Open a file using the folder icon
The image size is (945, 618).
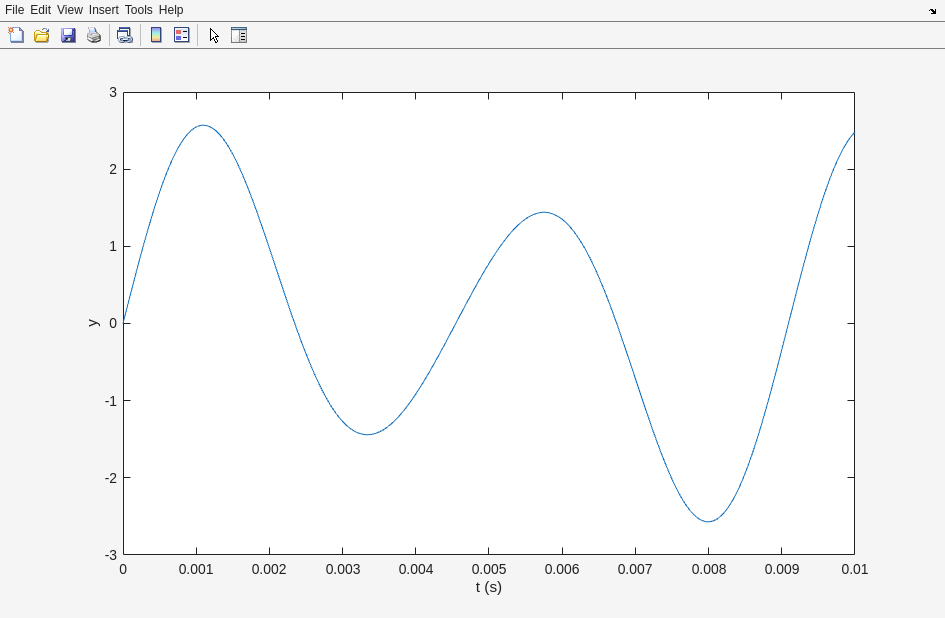pos(42,35)
